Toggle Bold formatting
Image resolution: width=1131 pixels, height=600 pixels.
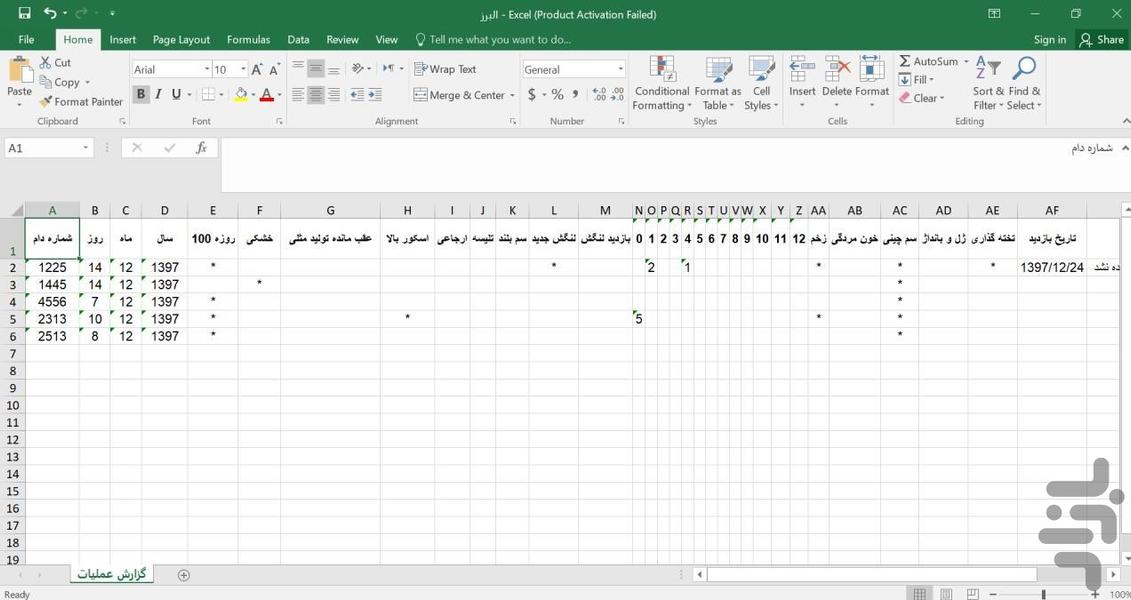coord(141,94)
